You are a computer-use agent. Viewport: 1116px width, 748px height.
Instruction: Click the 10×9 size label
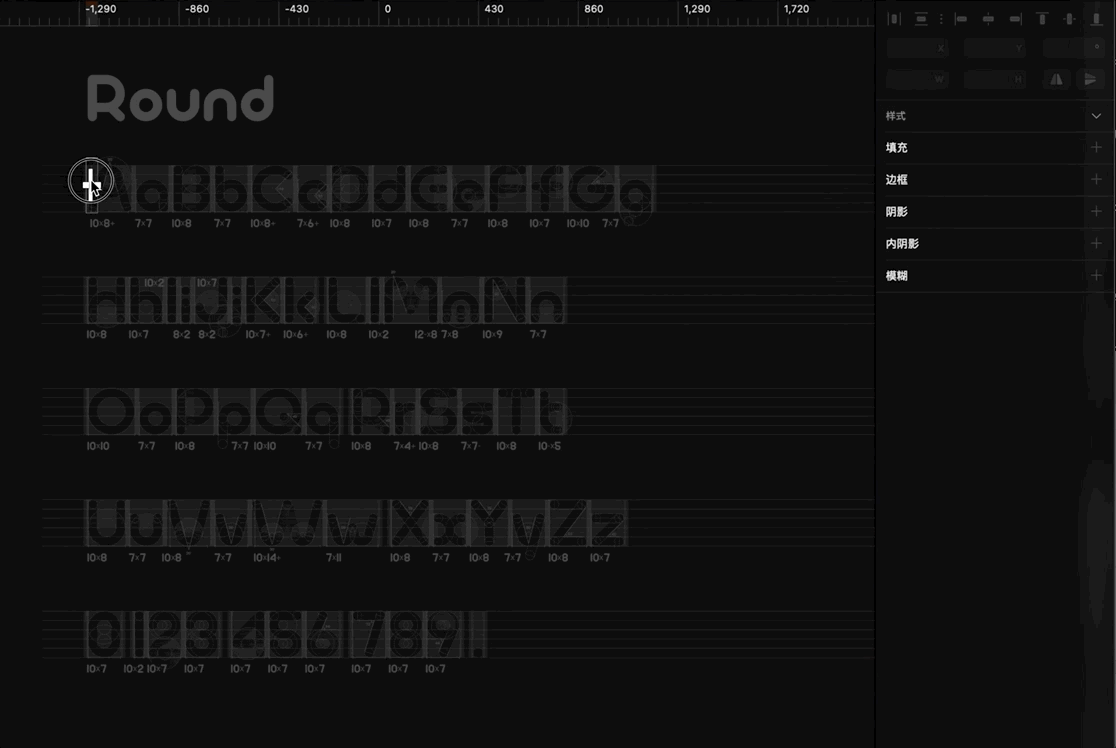coord(492,335)
